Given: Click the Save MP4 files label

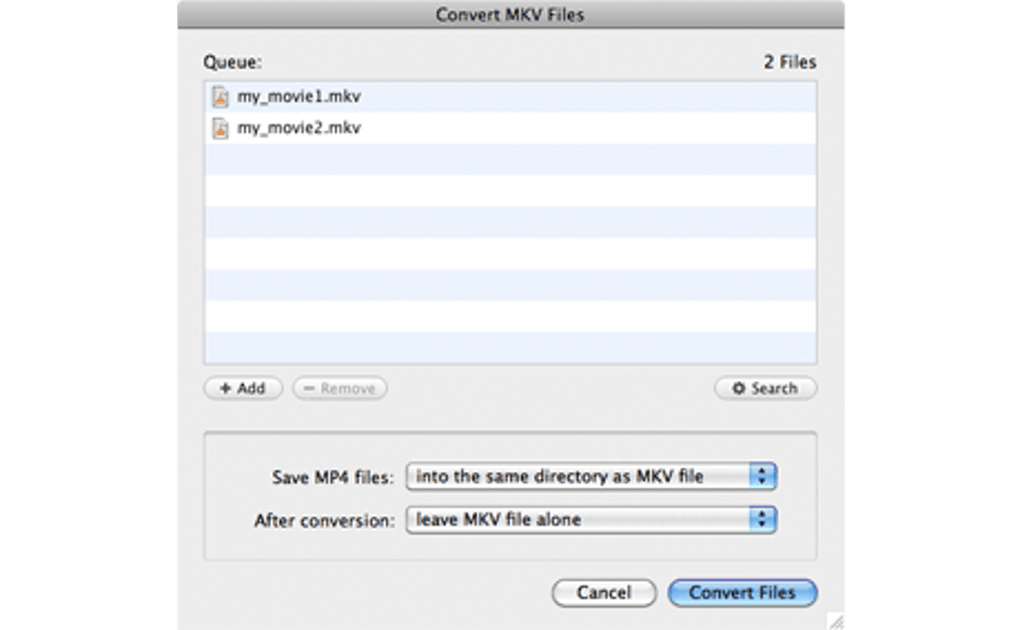Looking at the screenshot, I should 333,478.
